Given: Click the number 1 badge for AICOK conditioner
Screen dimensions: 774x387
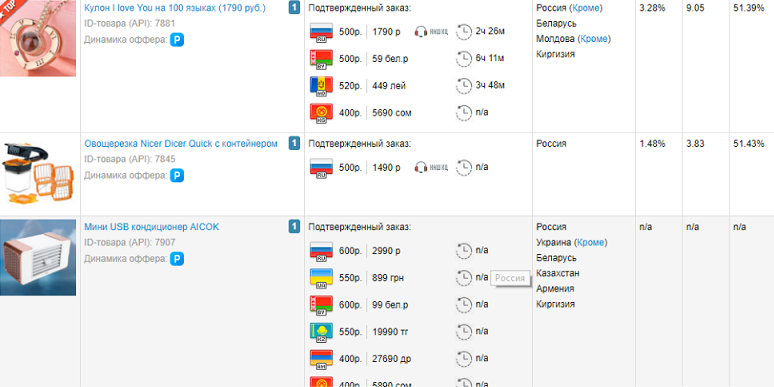Looking at the screenshot, I should pos(294,227).
